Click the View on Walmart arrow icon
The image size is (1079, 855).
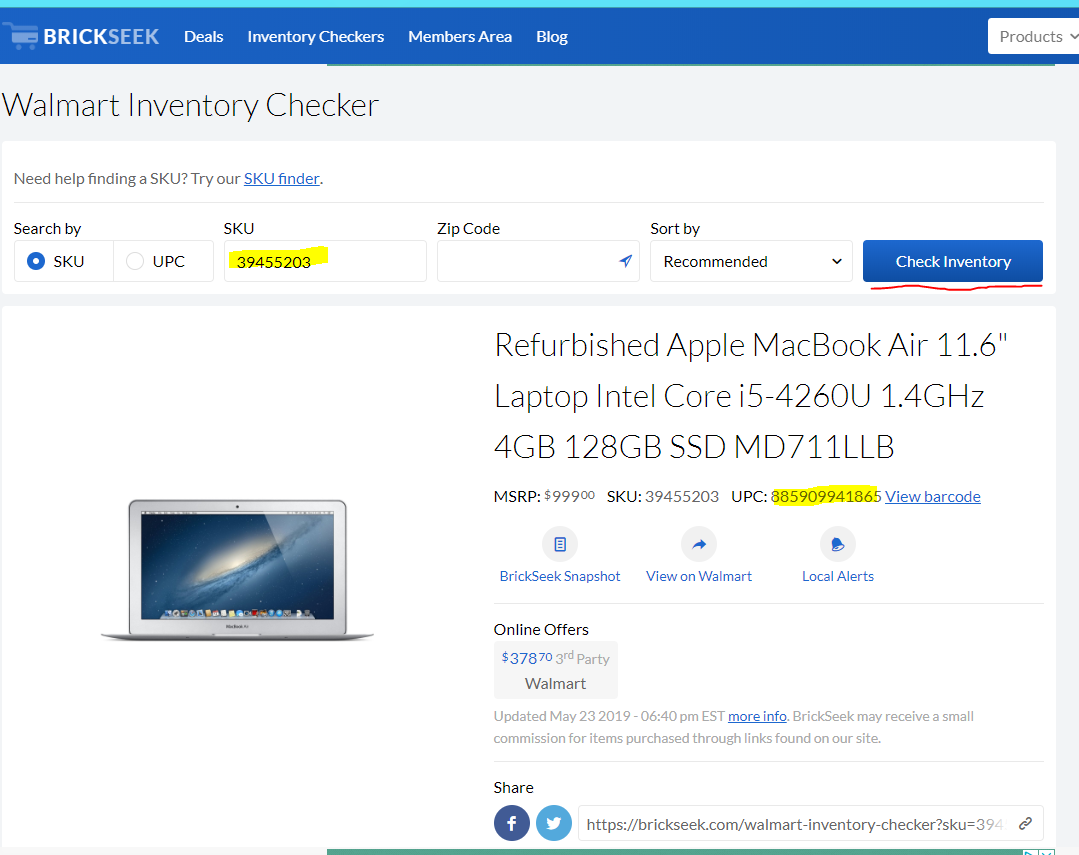pos(699,545)
